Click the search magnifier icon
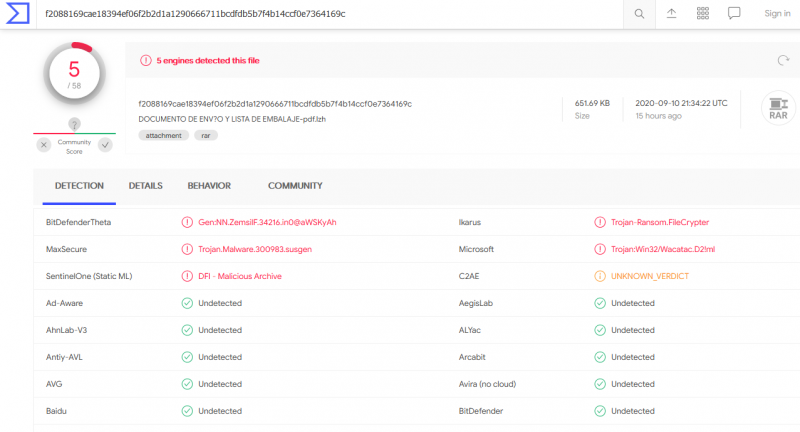This screenshot has width=800, height=432. click(639, 13)
